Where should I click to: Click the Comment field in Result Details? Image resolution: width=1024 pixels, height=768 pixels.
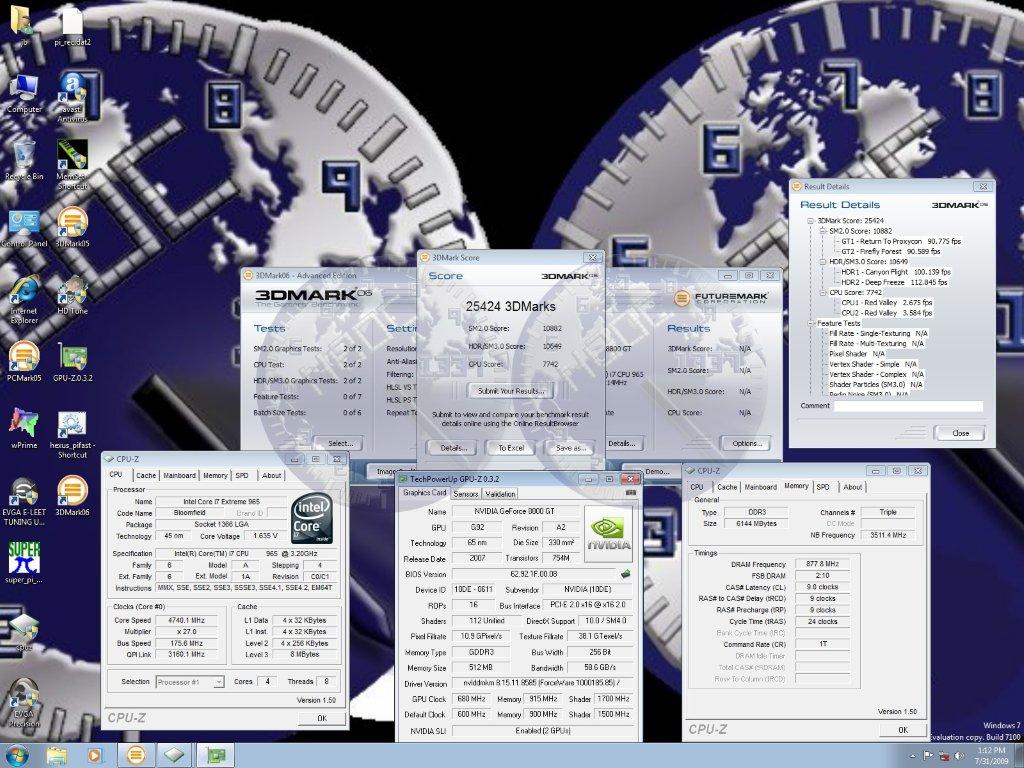click(908, 406)
